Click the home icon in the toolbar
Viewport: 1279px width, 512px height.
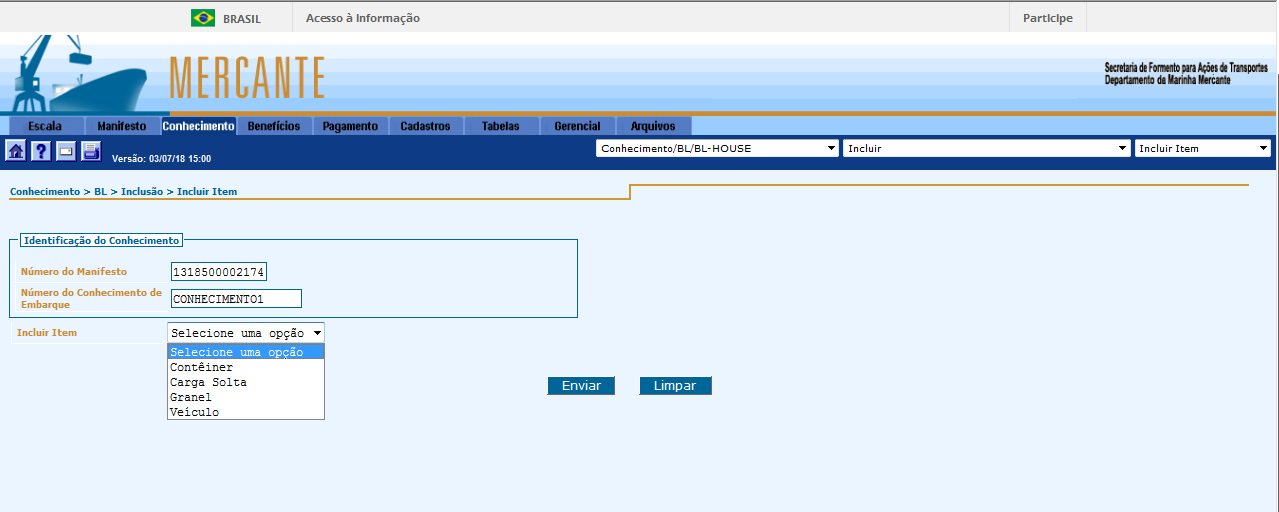(x=16, y=151)
